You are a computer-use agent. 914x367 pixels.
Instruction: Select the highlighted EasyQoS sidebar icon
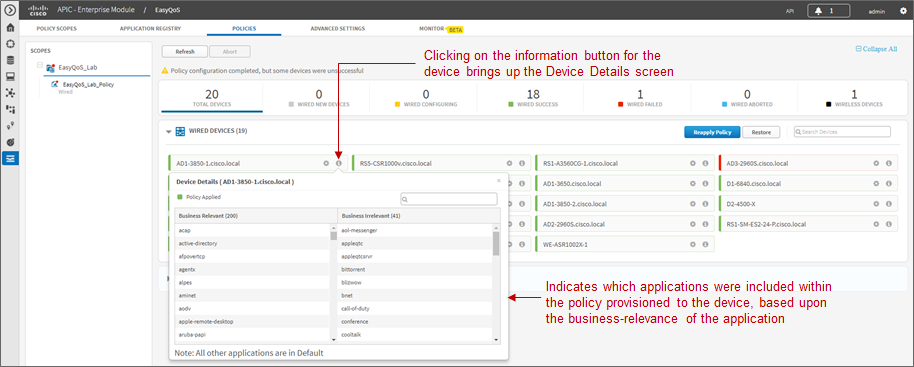click(10, 158)
